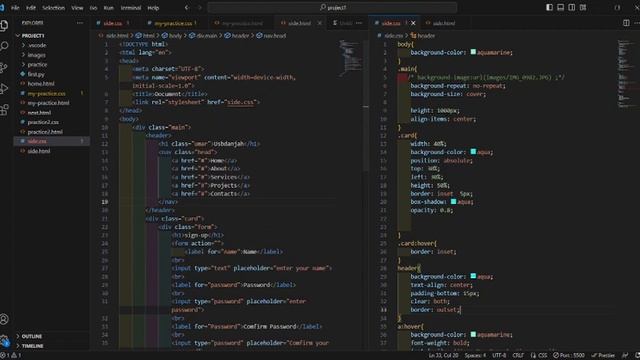Open the body breadcrumb dropdown
Image resolution: width=640 pixels, height=360 pixels.
[x=172, y=36]
